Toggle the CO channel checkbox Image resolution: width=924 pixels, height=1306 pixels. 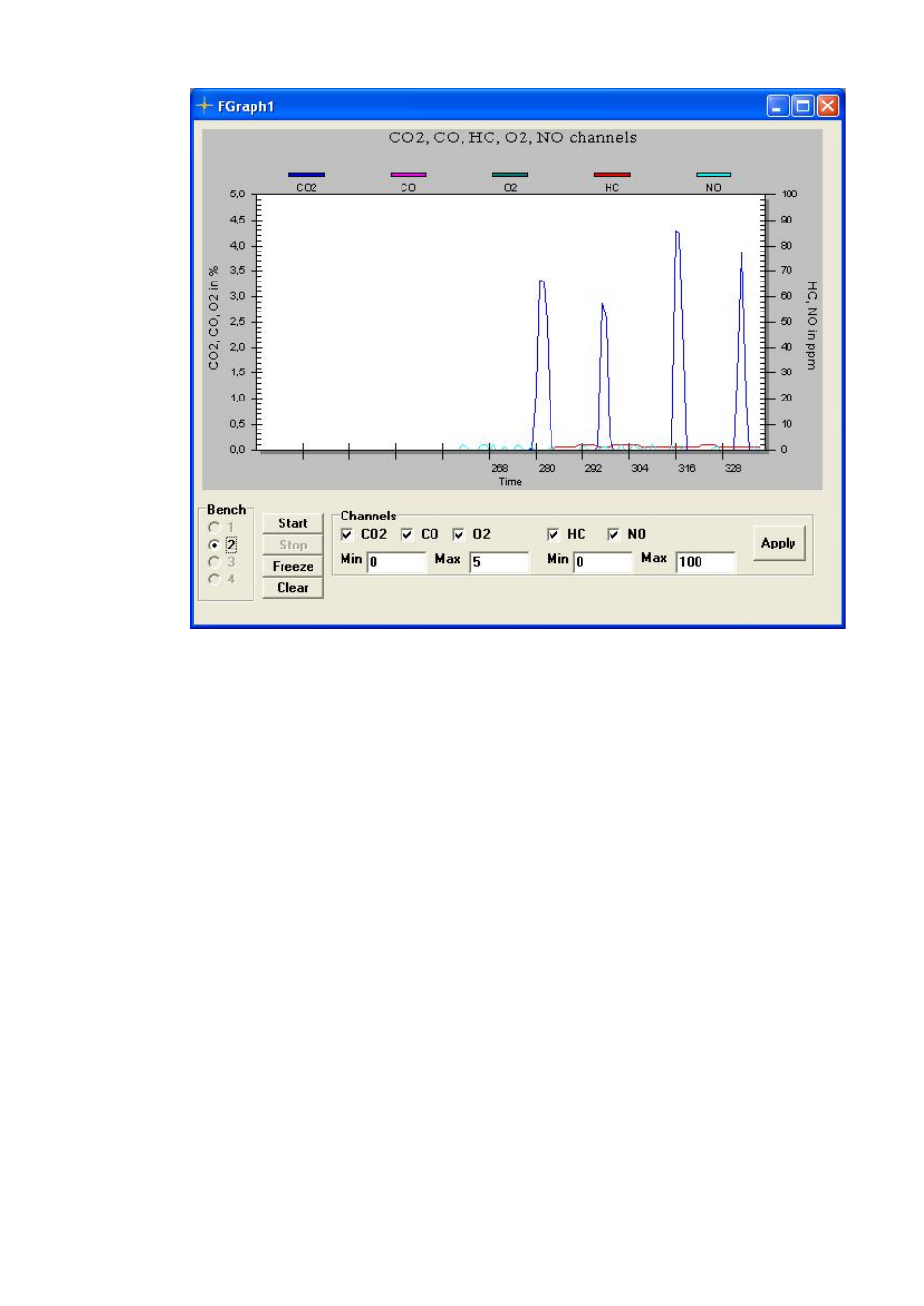[x=406, y=534]
